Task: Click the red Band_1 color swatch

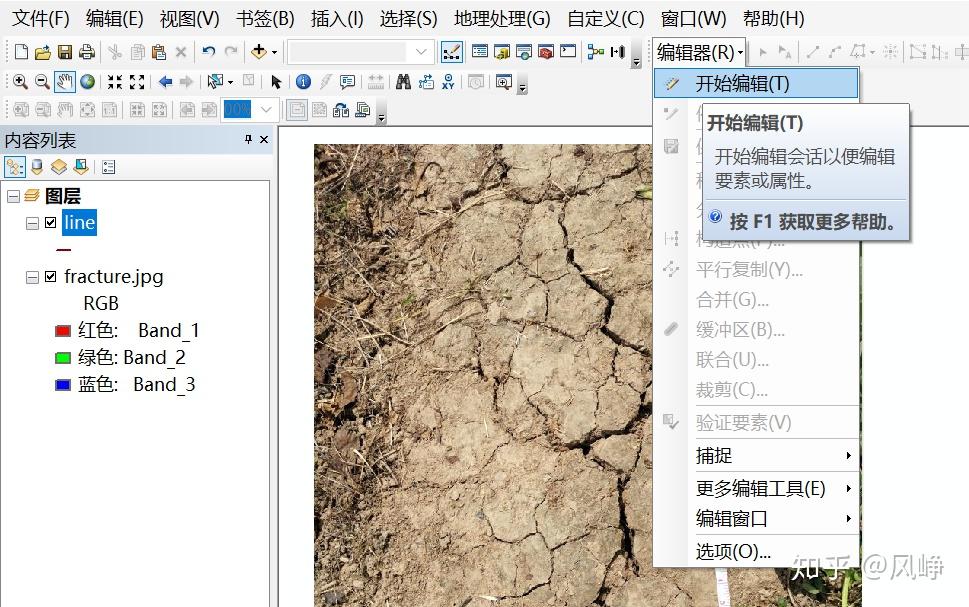Action: (61, 330)
